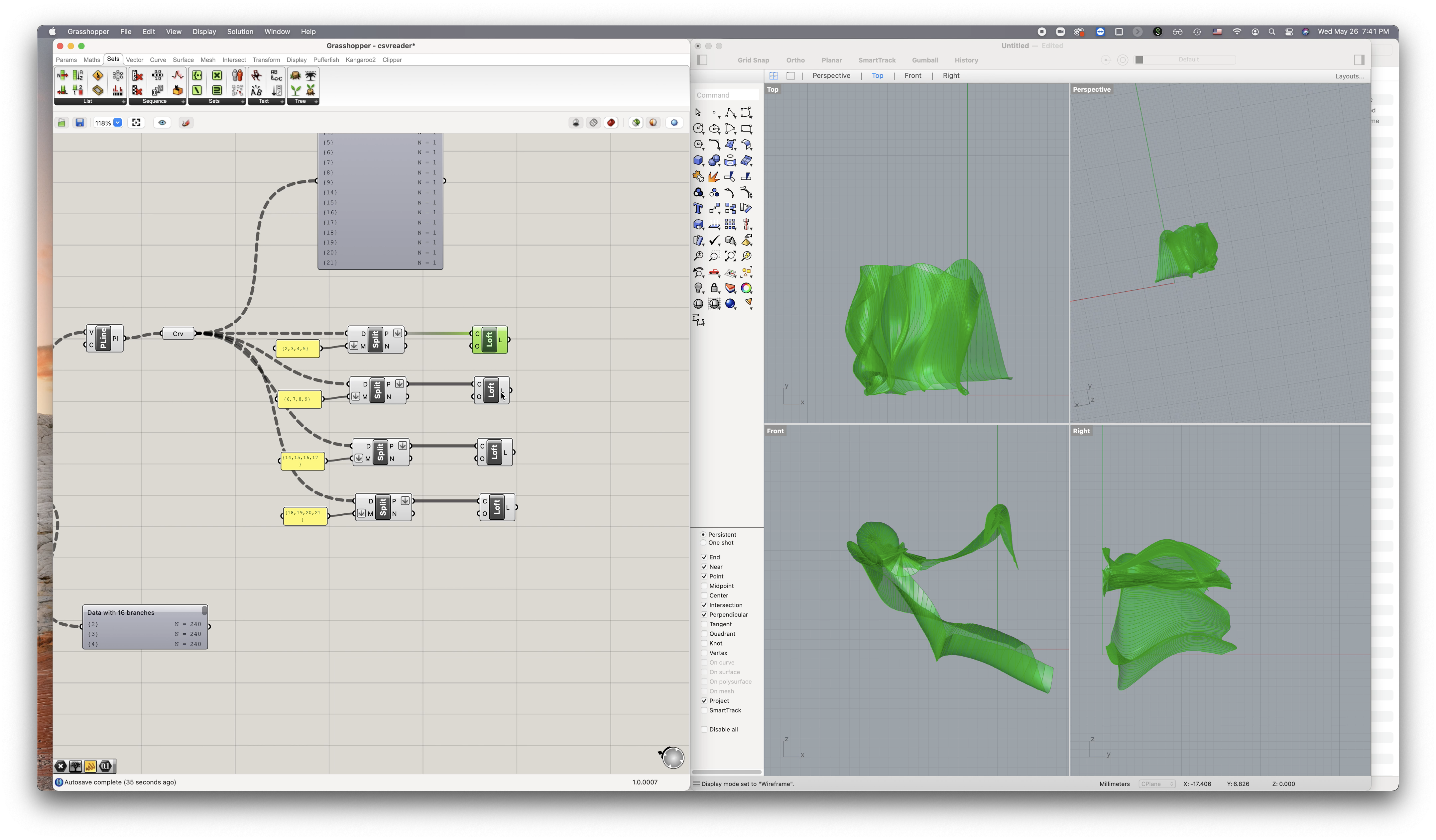The height and width of the screenshot is (840, 1436).
Task: Pick the Polyline tool in Rhino toolbar
Action: (730, 113)
